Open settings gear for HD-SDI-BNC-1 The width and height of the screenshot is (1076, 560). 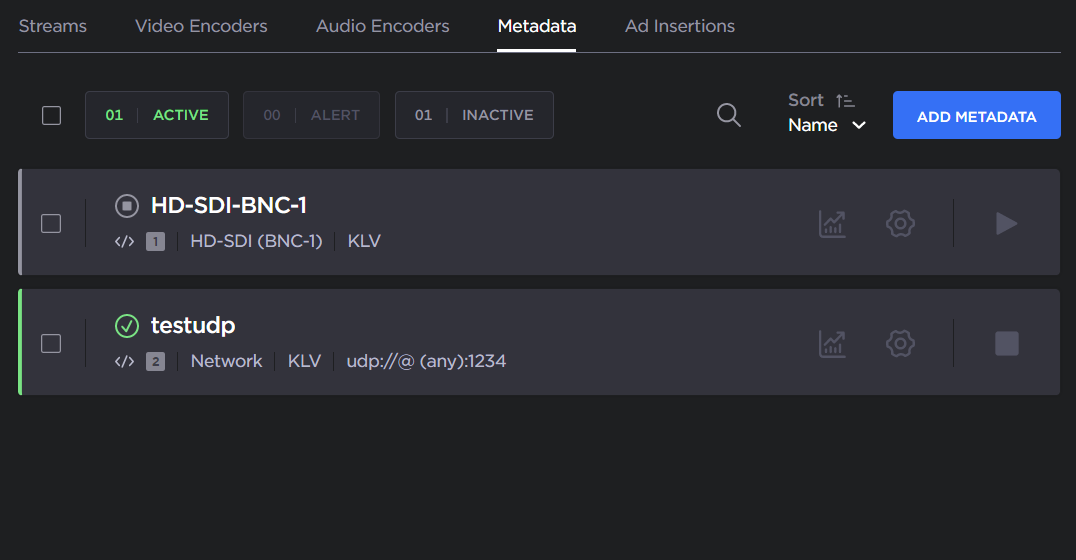click(x=901, y=223)
